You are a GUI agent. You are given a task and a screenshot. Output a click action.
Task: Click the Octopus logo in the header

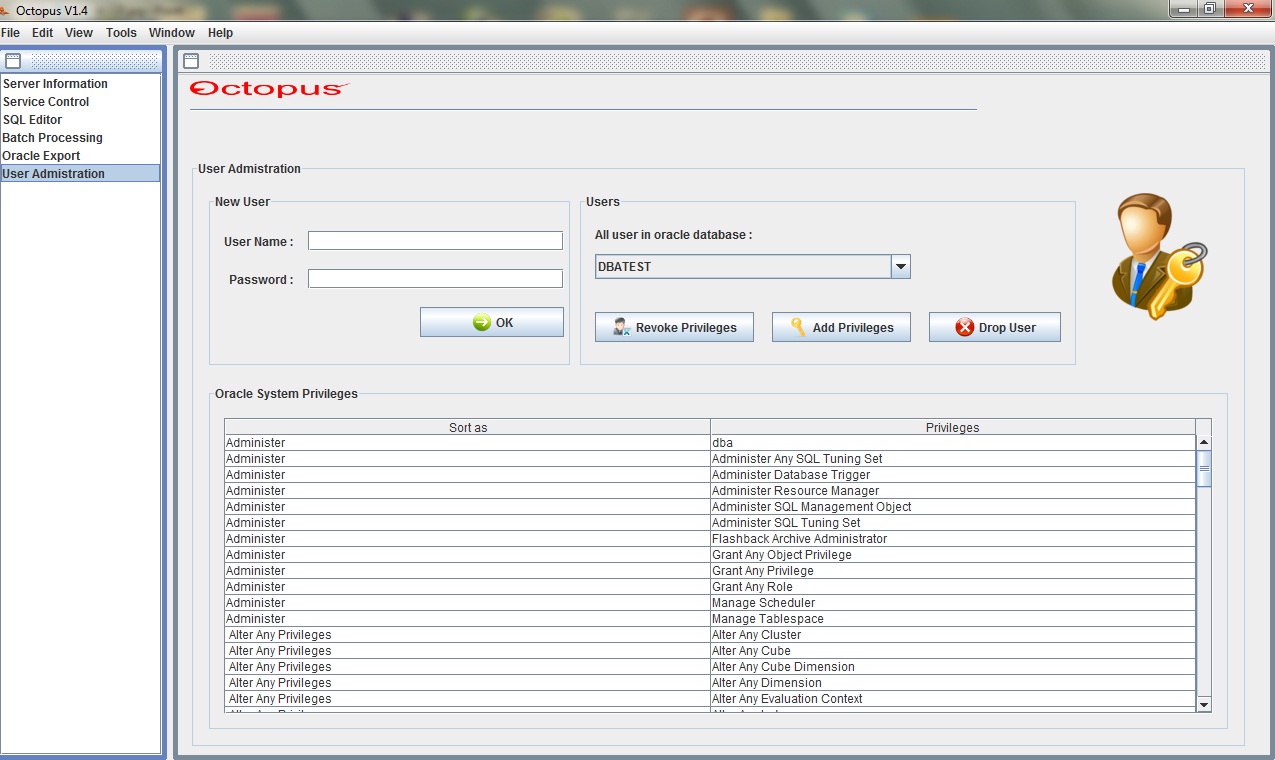pos(269,89)
